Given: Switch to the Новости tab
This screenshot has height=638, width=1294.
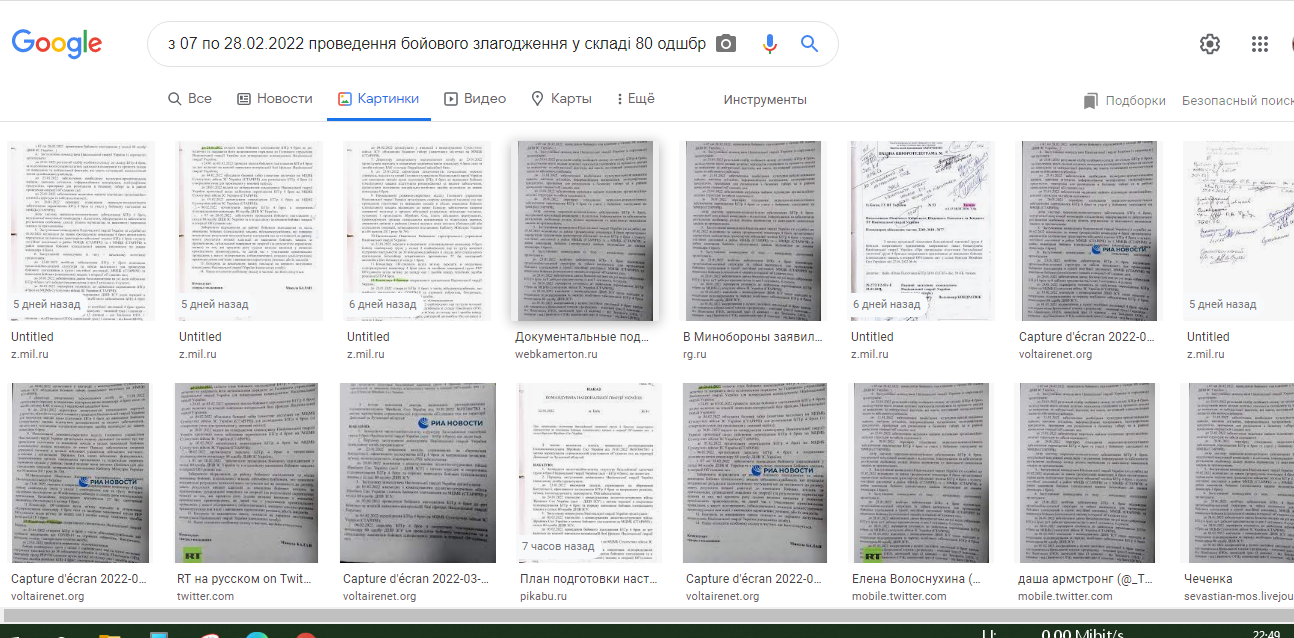Looking at the screenshot, I should [x=275, y=99].
